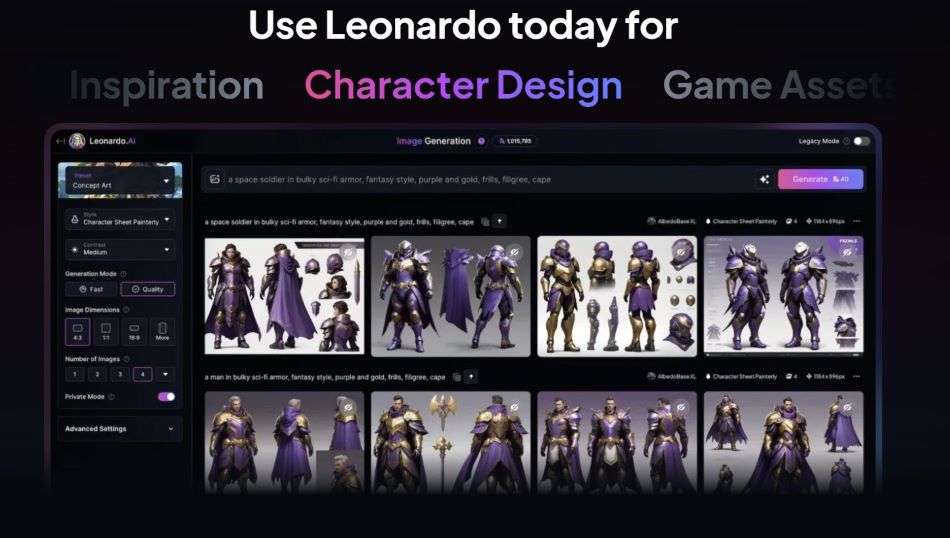950x538 pixels.
Task: Click the image upload icon in prompt box
Action: [214, 179]
